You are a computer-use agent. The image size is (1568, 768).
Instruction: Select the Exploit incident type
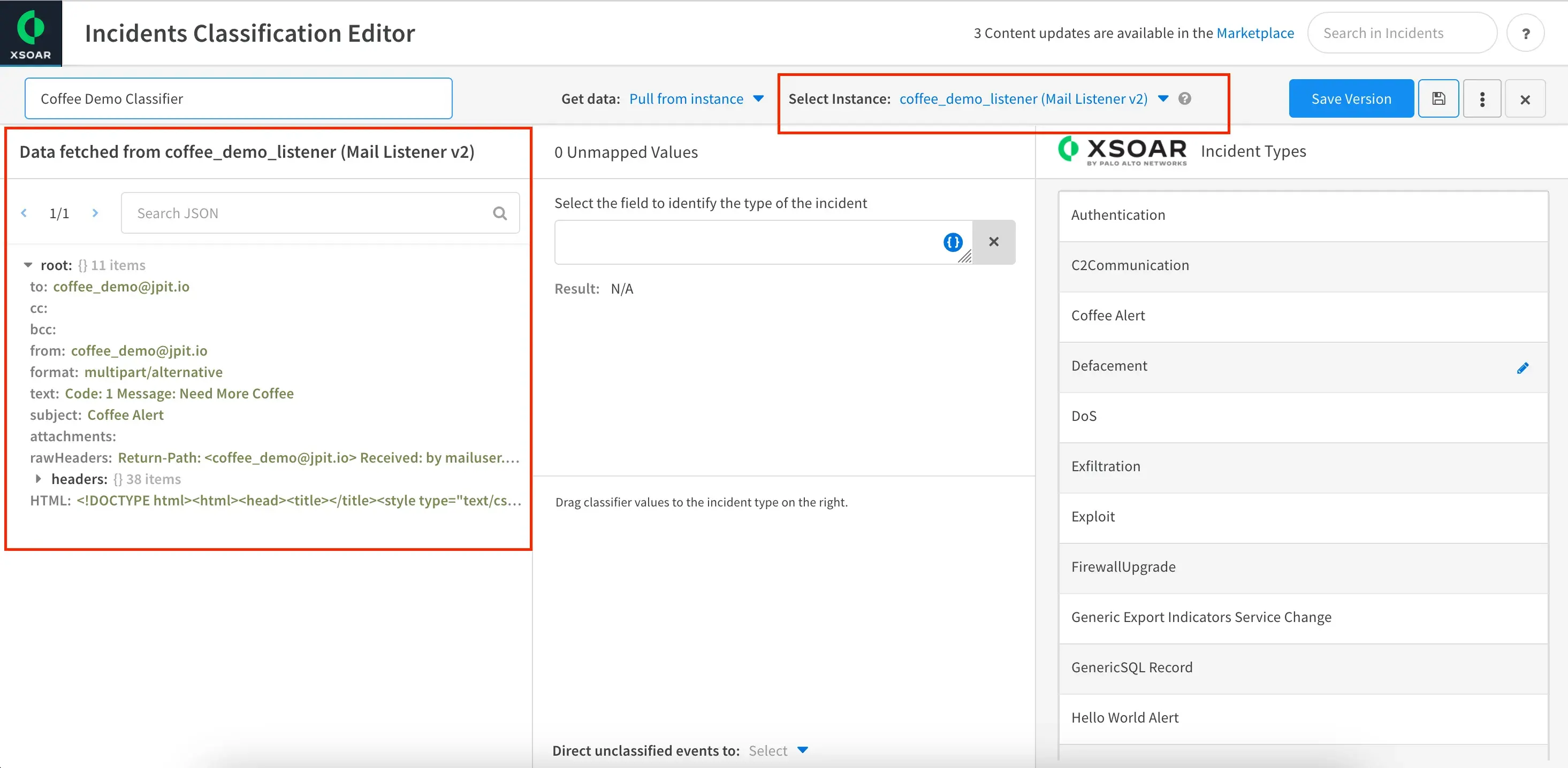click(x=1303, y=518)
